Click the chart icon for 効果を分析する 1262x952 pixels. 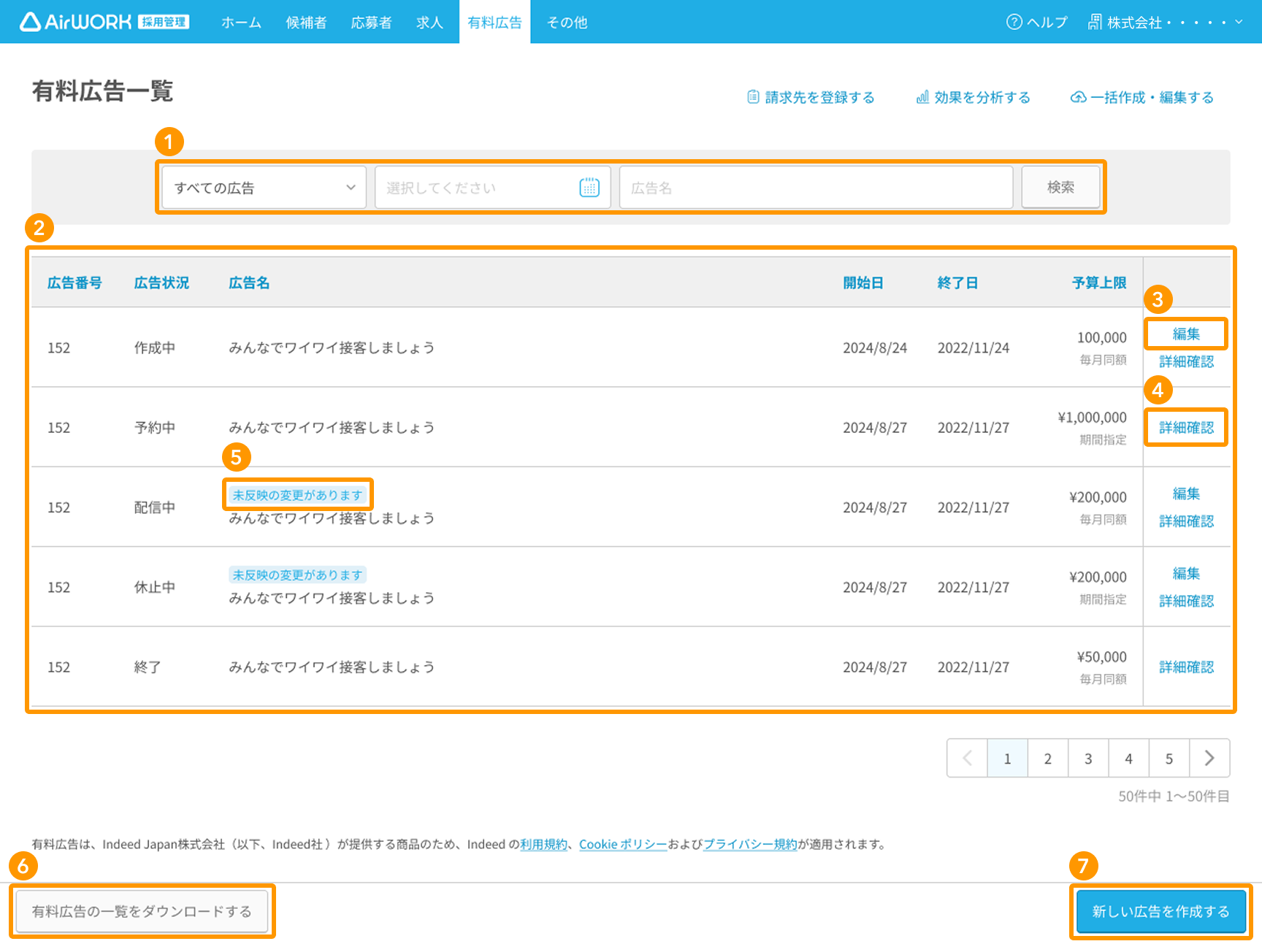coord(923,97)
